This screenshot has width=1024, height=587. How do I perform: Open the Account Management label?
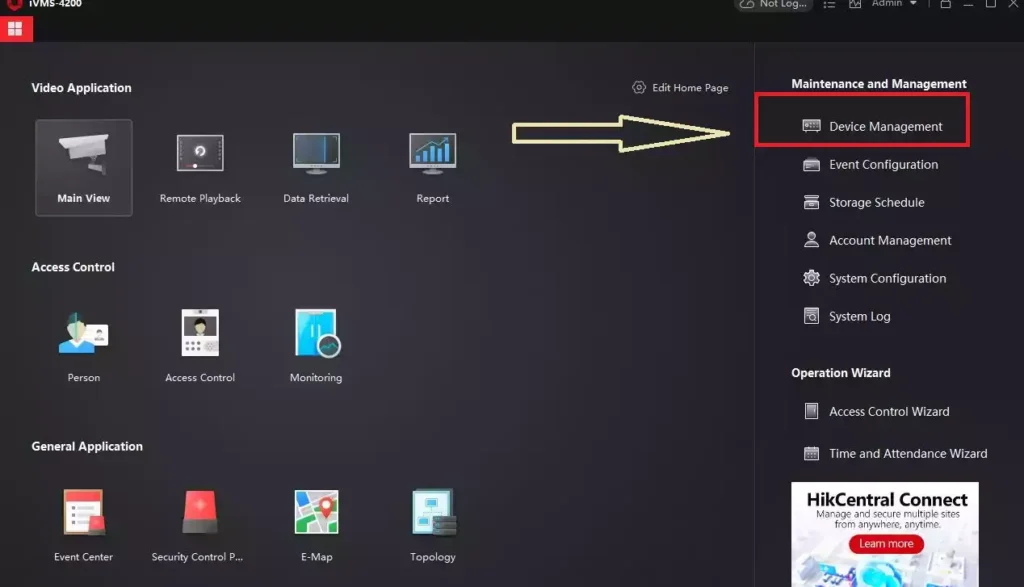click(x=890, y=240)
